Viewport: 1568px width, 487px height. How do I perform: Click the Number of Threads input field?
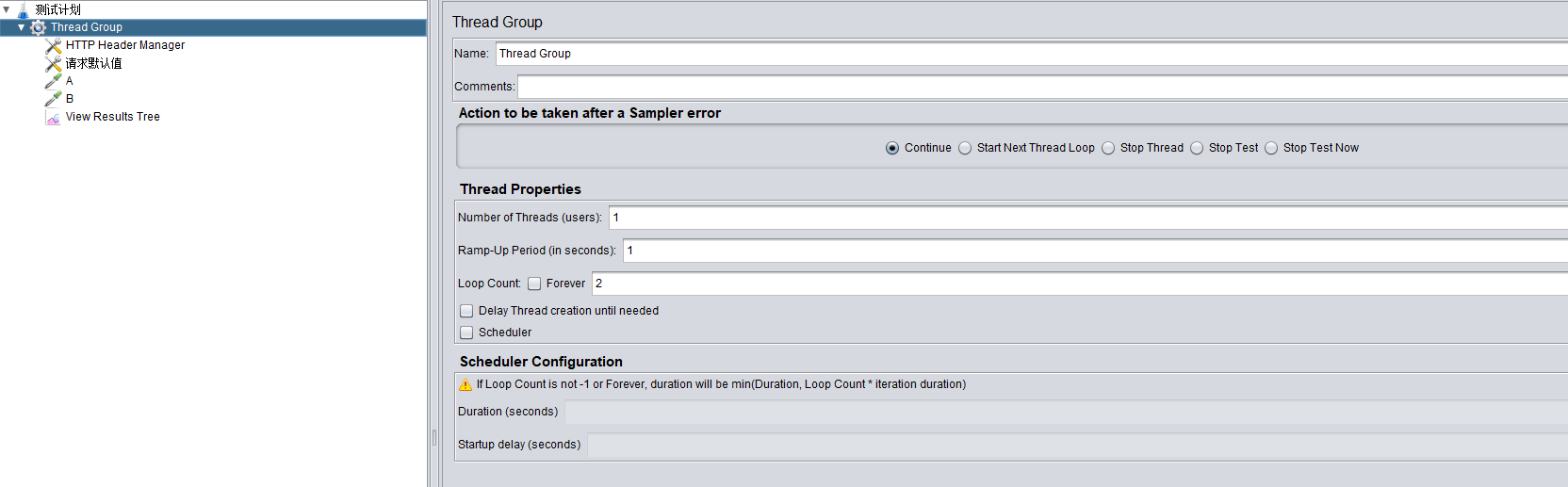(x=1084, y=218)
